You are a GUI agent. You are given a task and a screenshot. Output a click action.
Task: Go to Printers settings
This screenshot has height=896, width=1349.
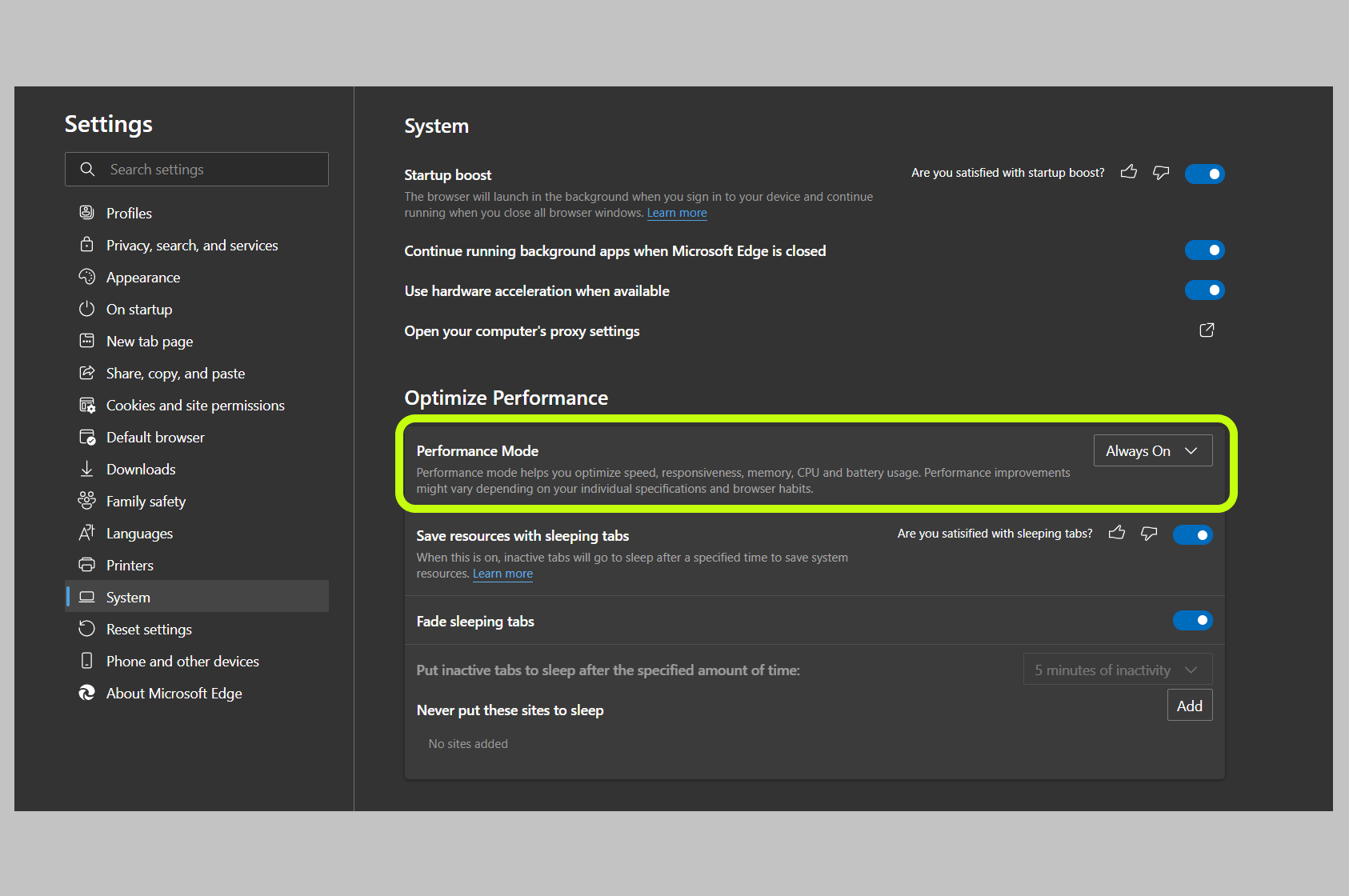pos(197,565)
